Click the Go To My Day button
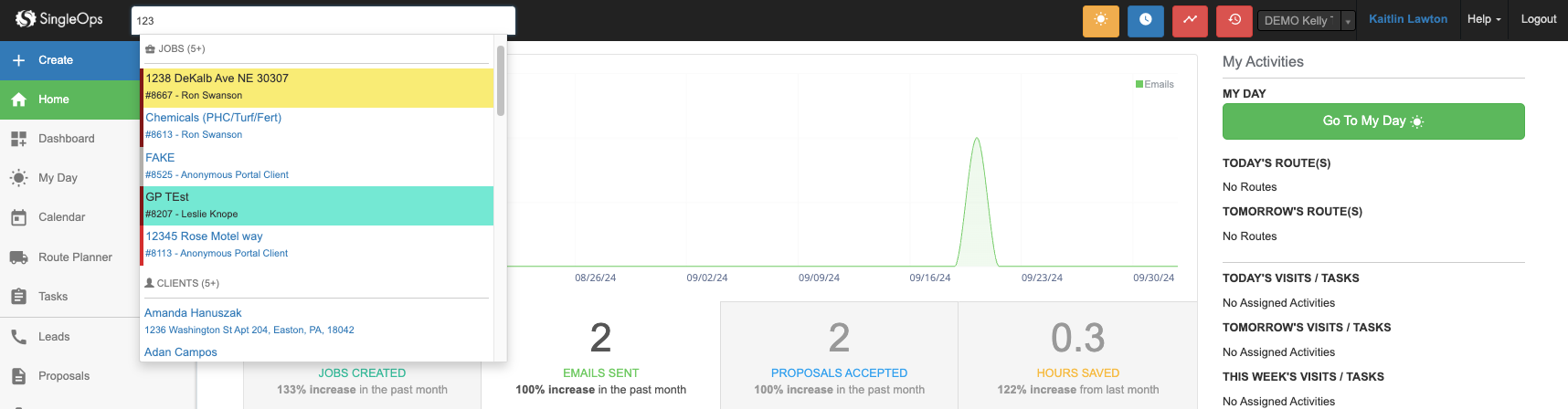 (x=1372, y=121)
